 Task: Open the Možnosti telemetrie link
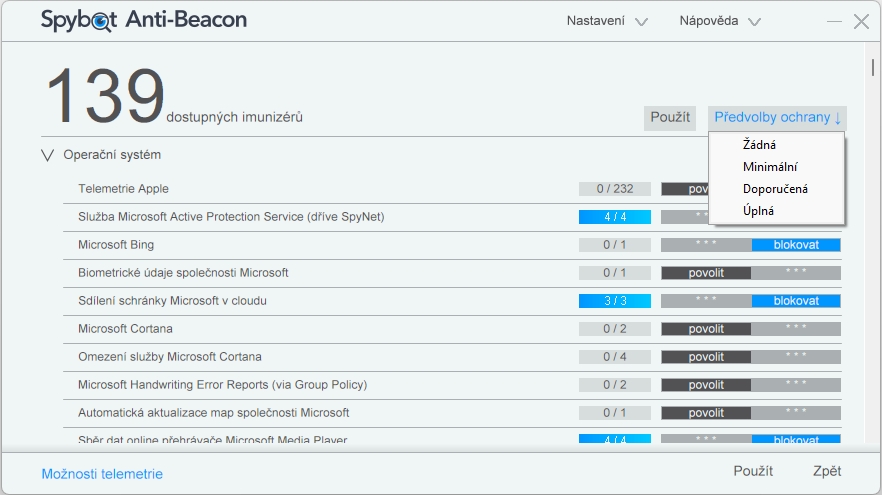click(x=102, y=474)
